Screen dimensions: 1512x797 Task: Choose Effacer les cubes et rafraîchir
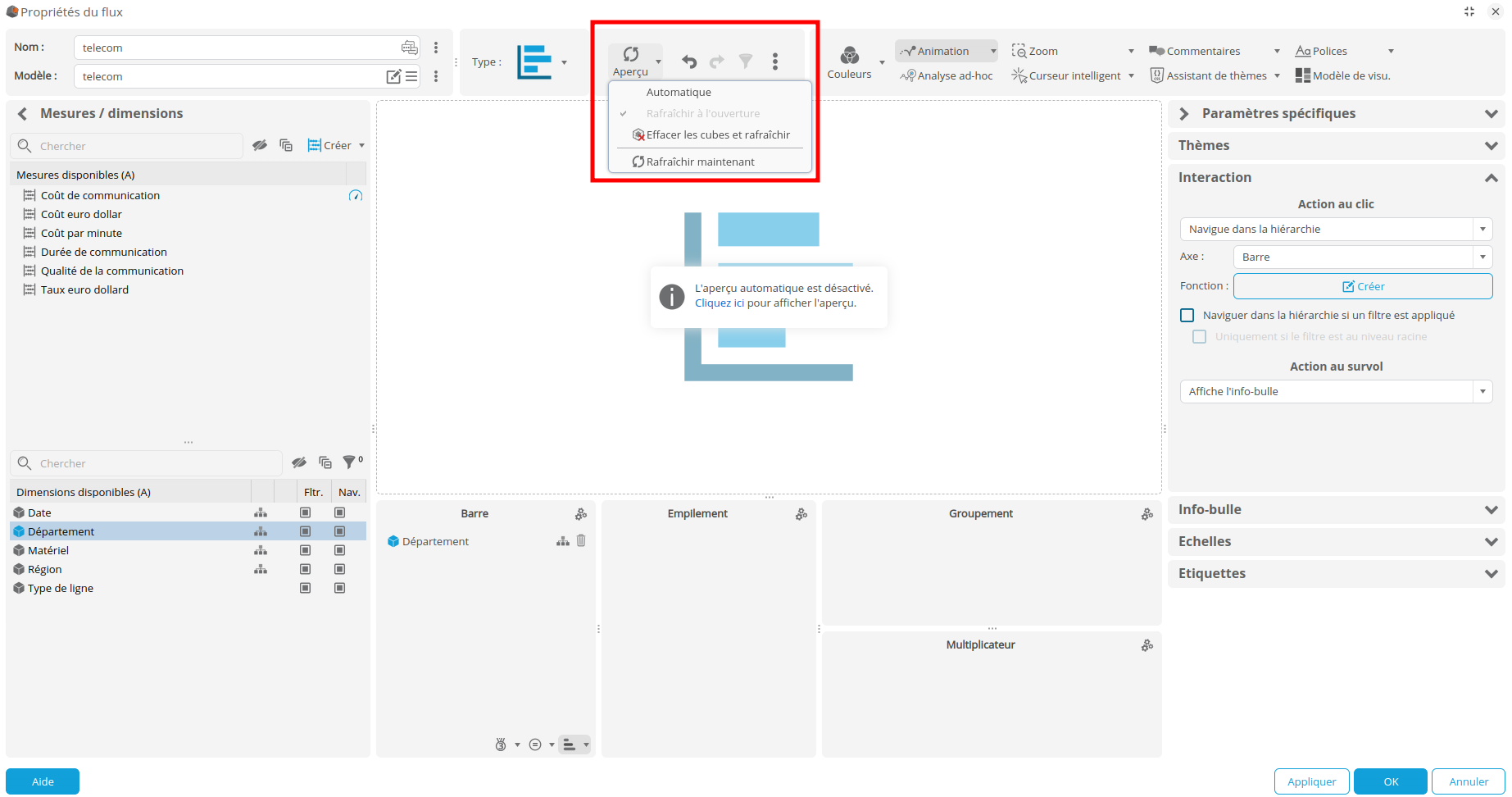pyautogui.click(x=717, y=134)
